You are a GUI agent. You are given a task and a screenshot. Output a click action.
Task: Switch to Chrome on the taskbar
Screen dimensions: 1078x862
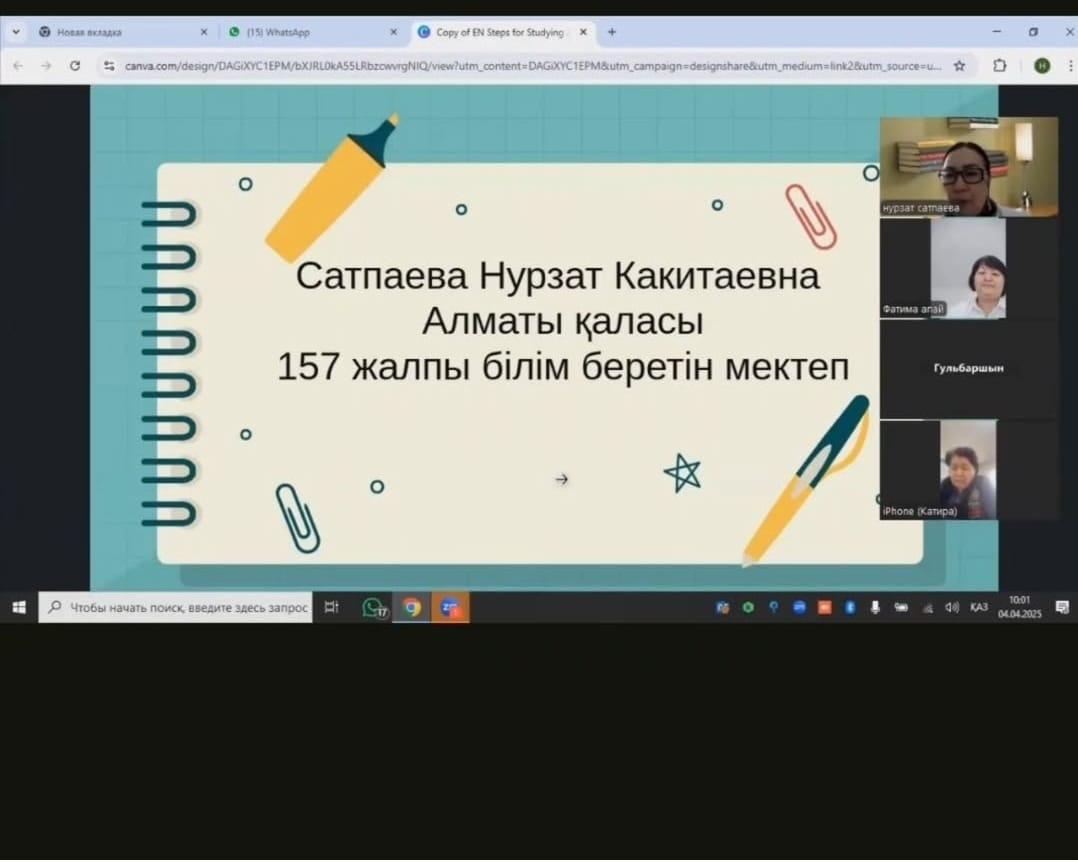click(x=412, y=608)
